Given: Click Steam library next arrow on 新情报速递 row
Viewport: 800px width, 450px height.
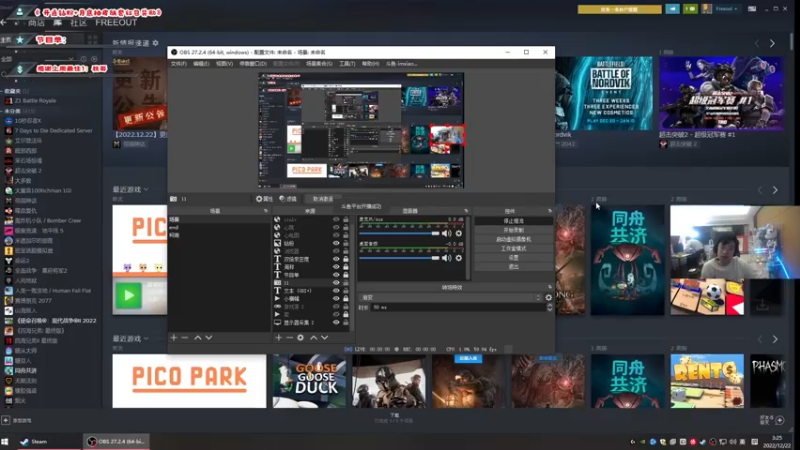Looking at the screenshot, I should (x=772, y=43).
